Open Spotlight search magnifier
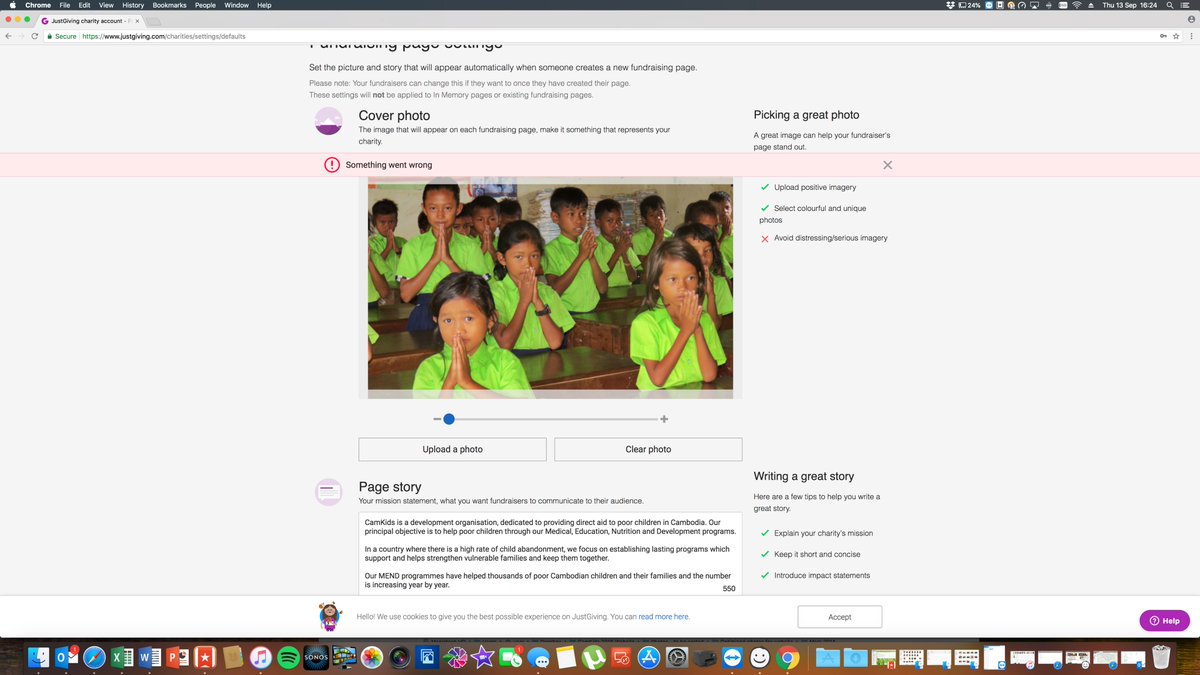Screen dimensions: 1200x675 point(1170,5)
